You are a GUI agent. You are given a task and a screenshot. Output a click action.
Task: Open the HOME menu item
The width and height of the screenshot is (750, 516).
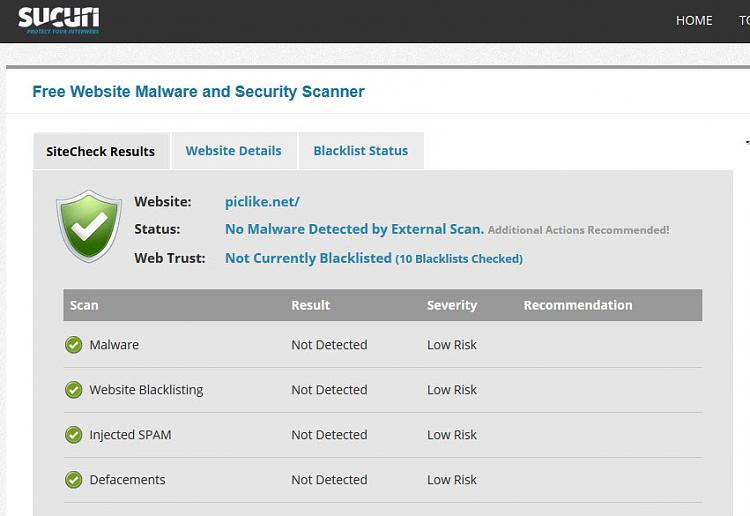tap(694, 21)
